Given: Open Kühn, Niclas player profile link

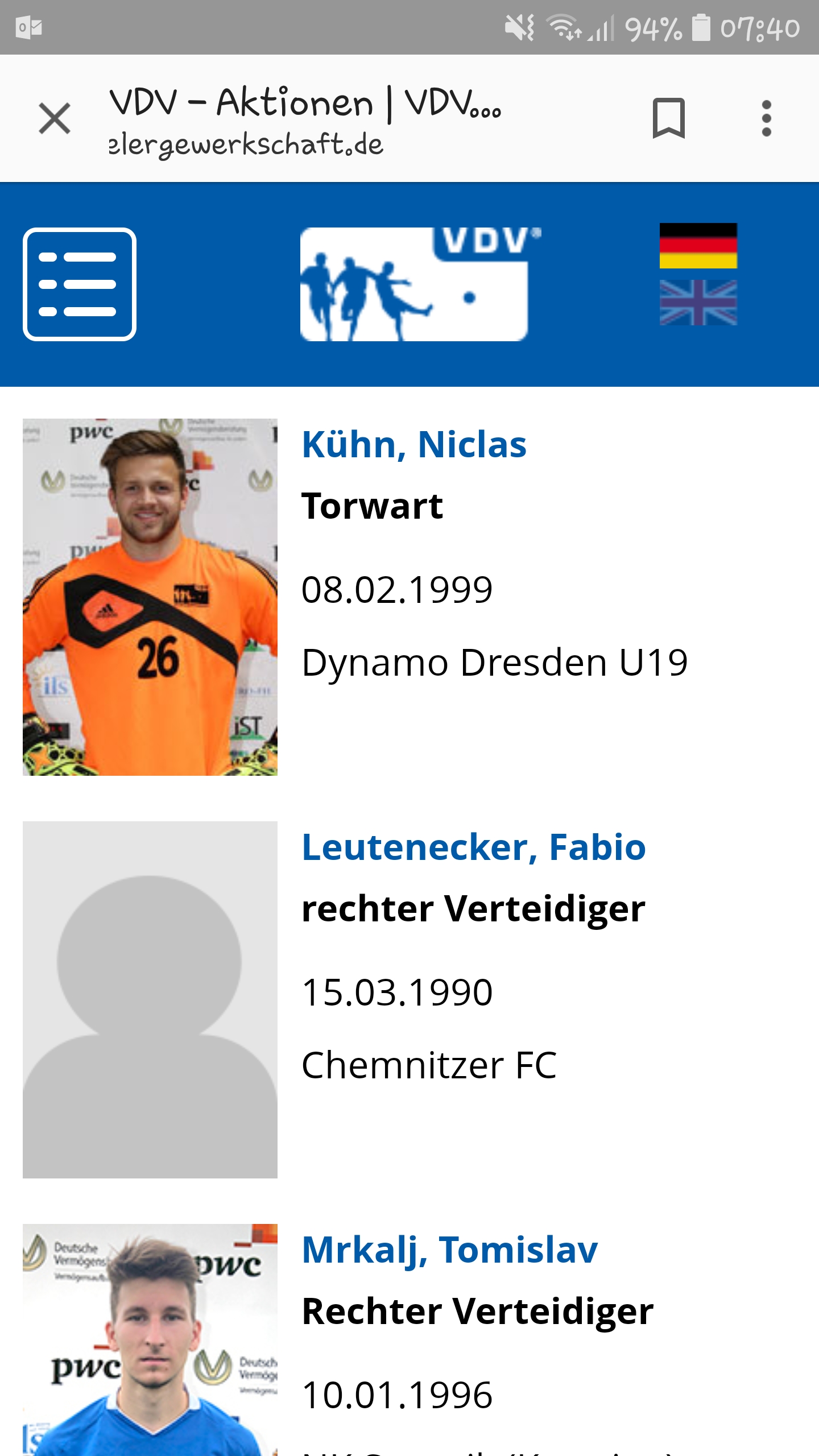Looking at the screenshot, I should click(x=414, y=445).
